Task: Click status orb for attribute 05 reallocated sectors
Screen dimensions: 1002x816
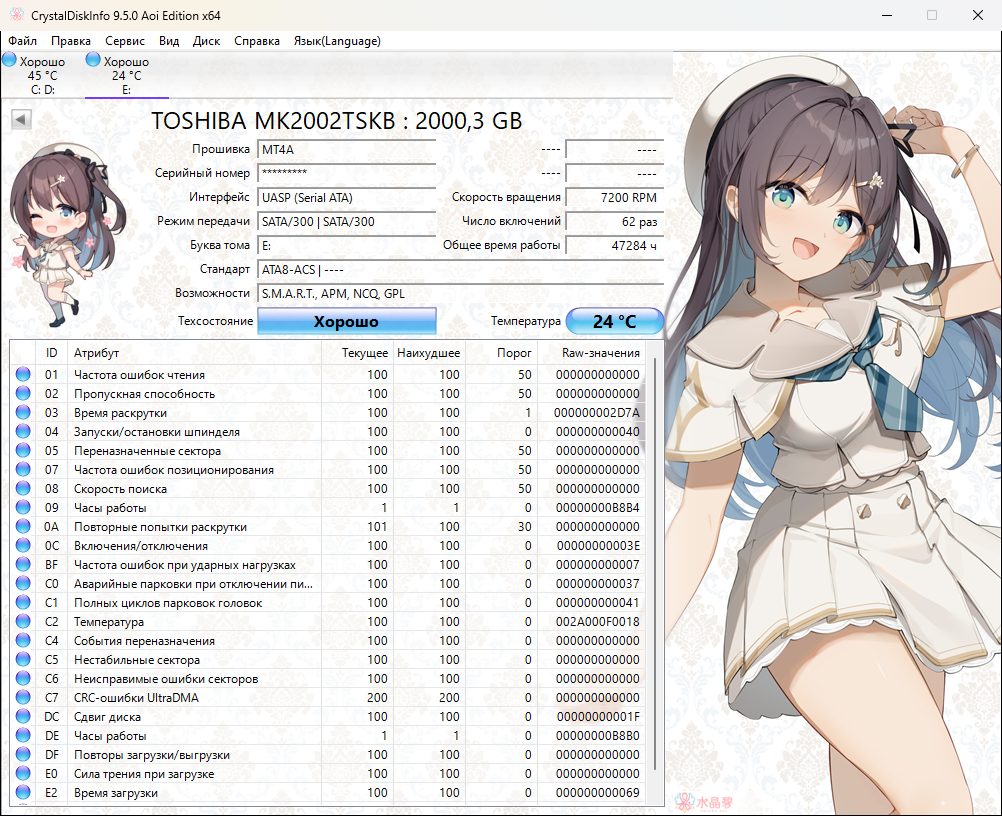Action: click(x=23, y=451)
